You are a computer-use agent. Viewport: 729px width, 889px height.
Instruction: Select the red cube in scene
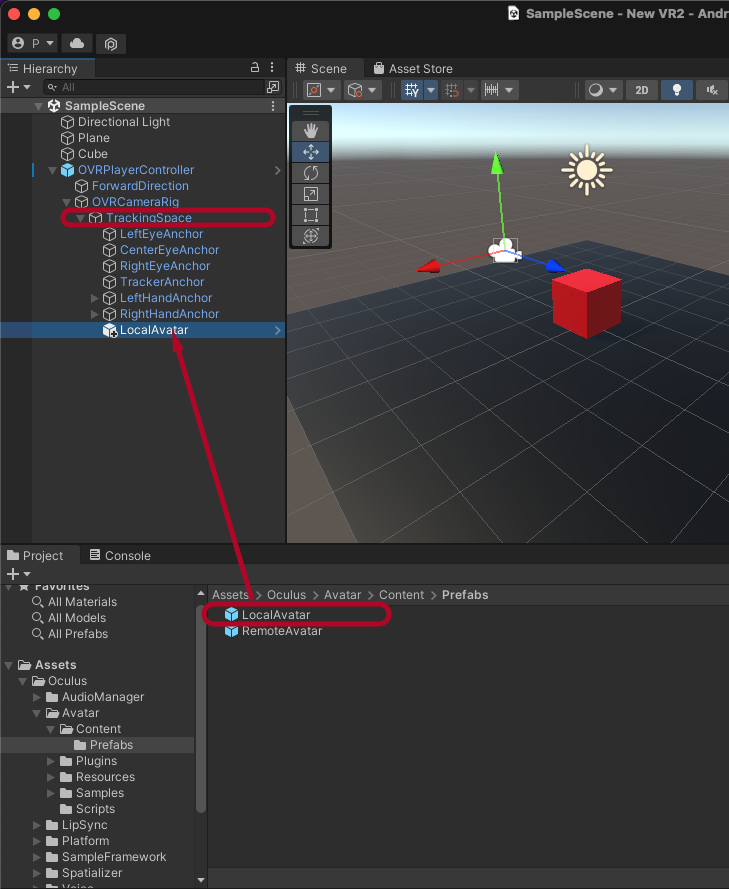[x=587, y=303]
